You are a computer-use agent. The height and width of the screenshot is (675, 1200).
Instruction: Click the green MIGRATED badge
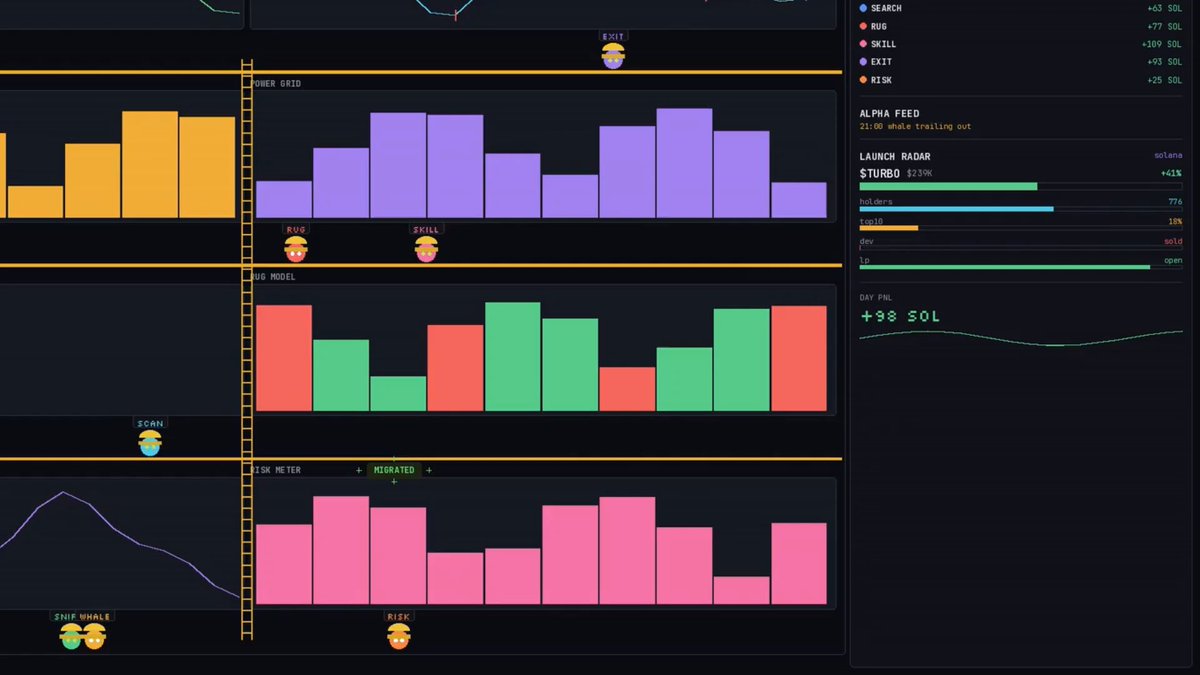(394, 470)
